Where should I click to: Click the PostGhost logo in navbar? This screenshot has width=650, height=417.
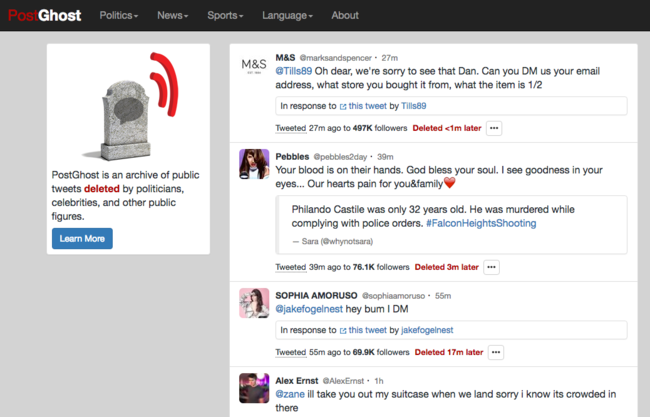[x=45, y=16]
